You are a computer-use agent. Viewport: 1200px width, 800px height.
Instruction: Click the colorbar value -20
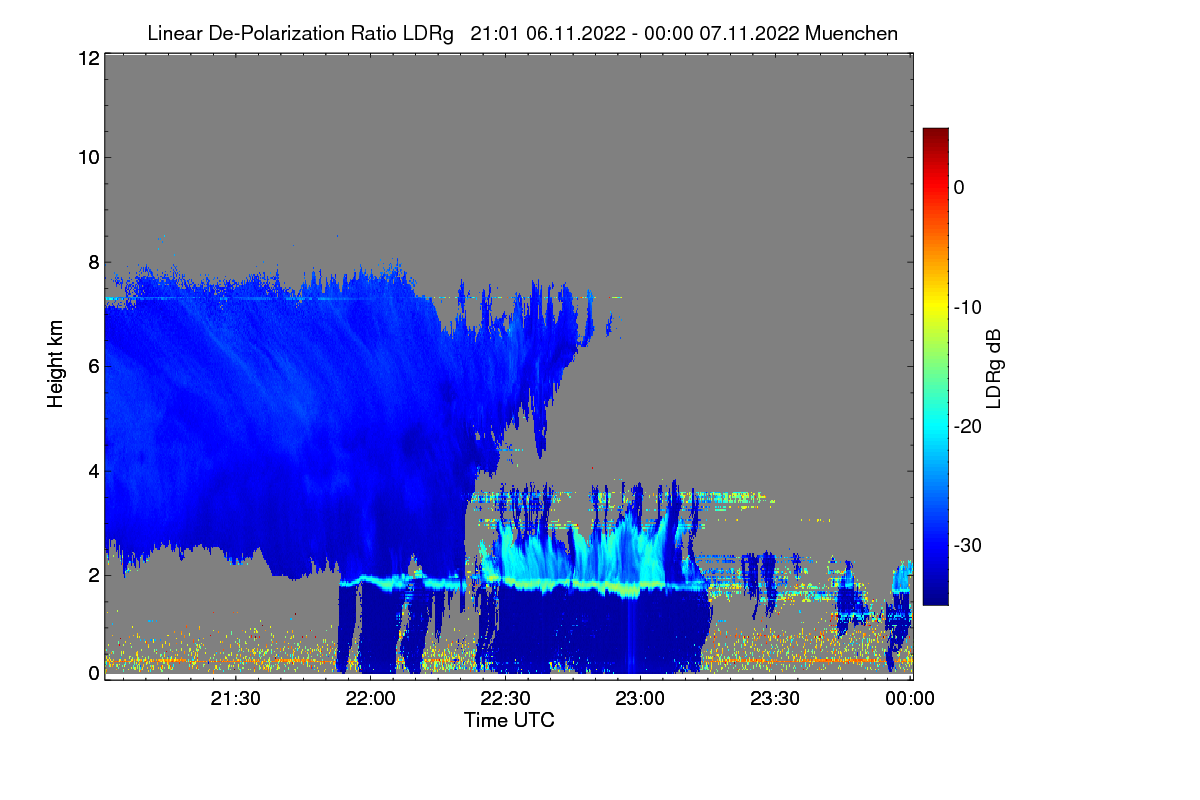click(x=968, y=427)
